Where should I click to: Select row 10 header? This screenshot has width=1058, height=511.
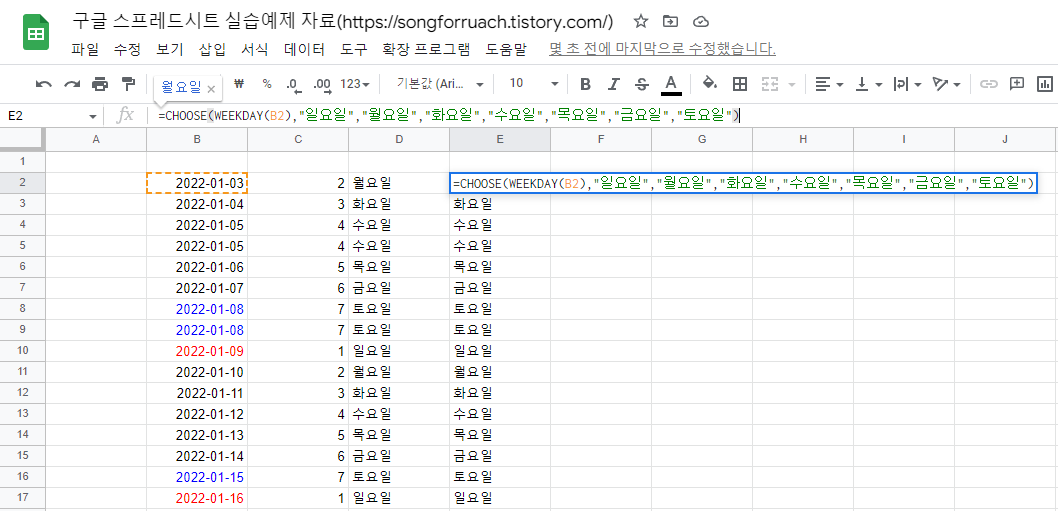tap(22, 351)
